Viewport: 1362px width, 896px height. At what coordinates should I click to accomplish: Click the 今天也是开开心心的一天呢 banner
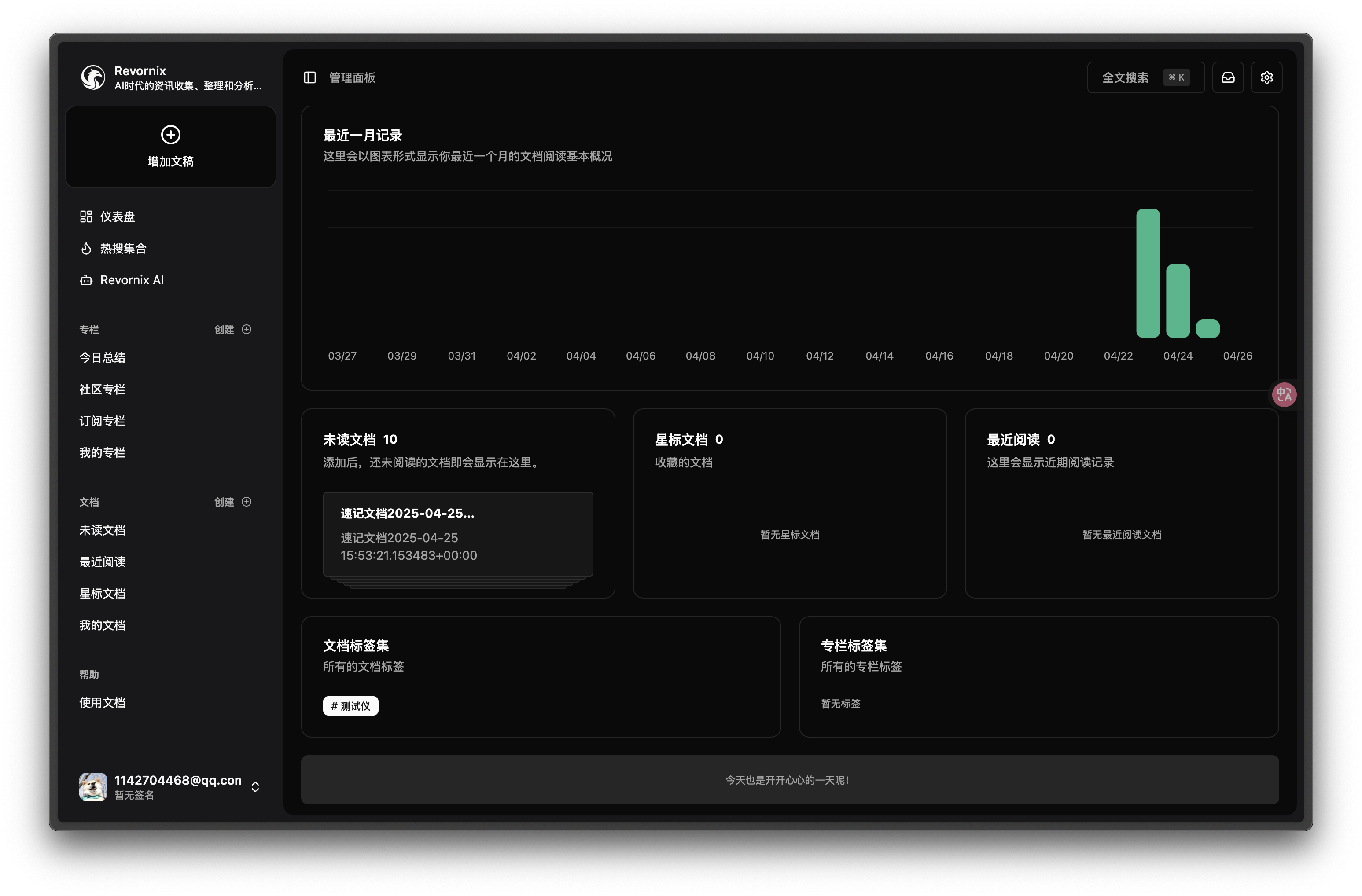pos(790,780)
